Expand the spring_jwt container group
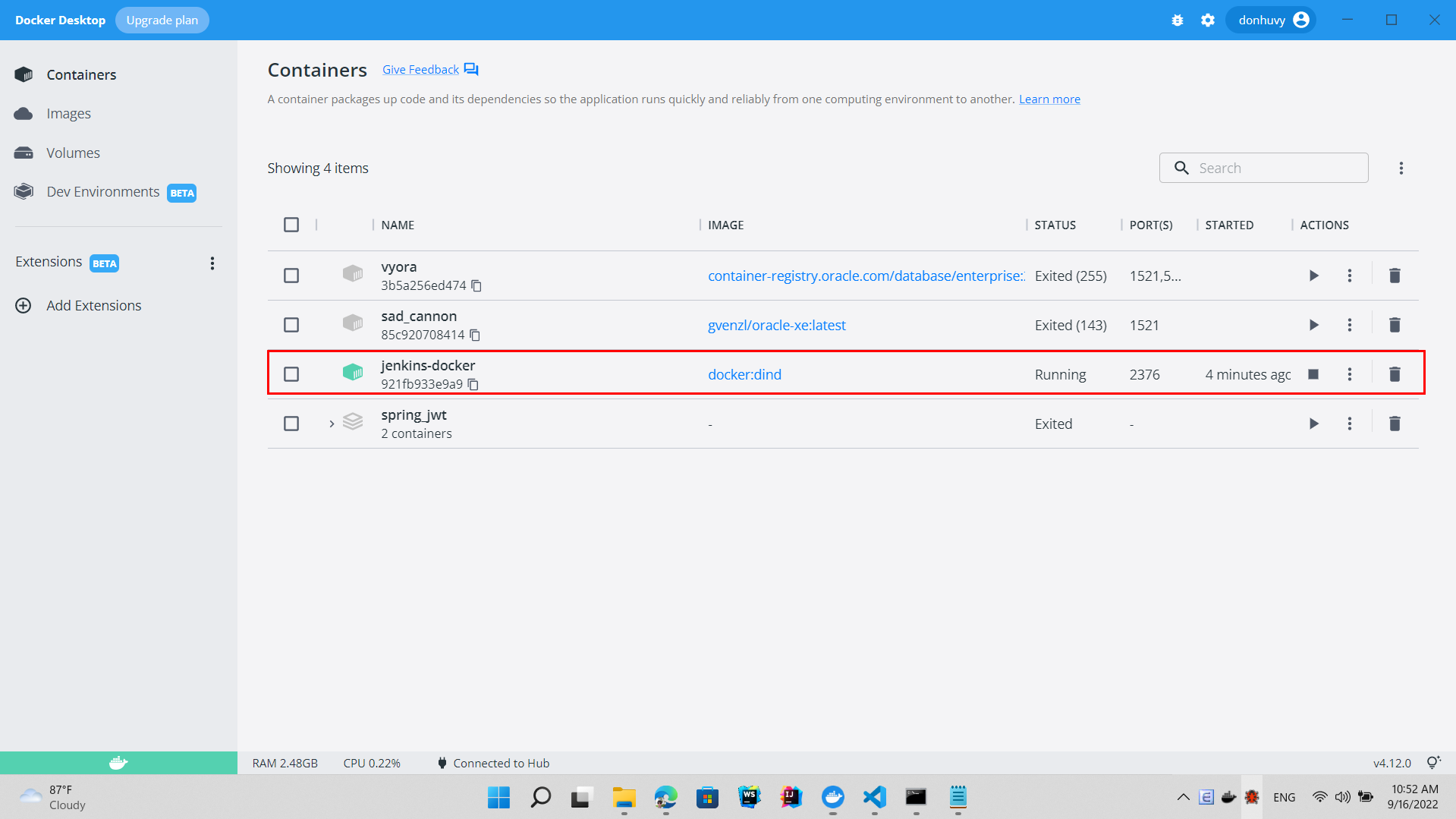This screenshot has width=1456, height=819. point(332,424)
